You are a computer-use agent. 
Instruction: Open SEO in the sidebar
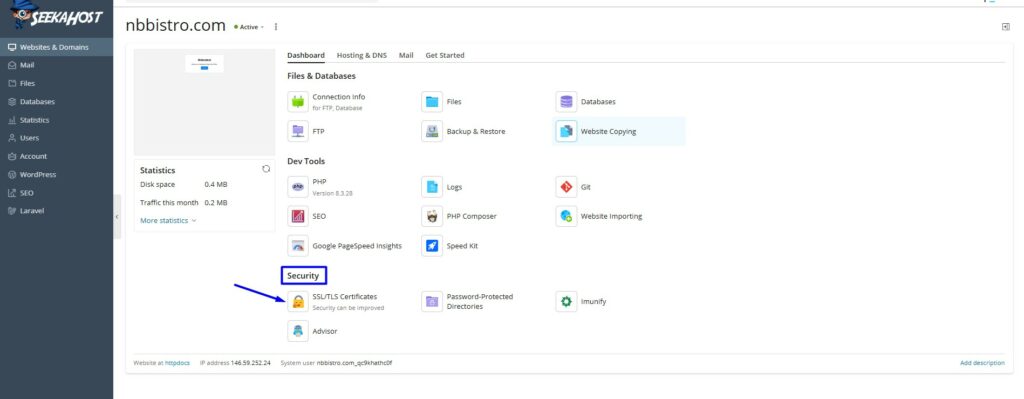click(56, 193)
